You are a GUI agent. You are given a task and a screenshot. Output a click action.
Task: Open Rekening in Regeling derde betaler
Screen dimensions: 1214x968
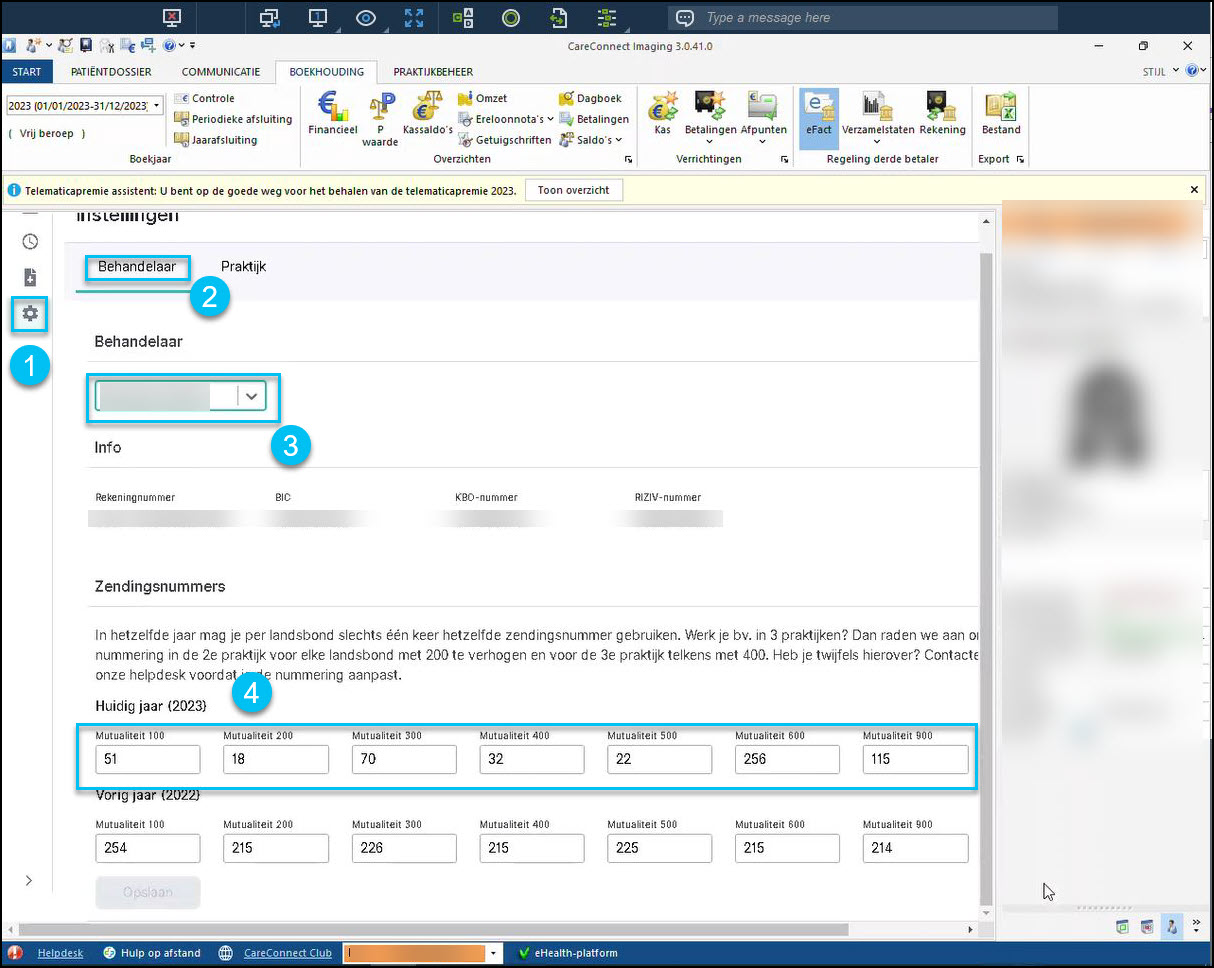pyautogui.click(x=943, y=113)
